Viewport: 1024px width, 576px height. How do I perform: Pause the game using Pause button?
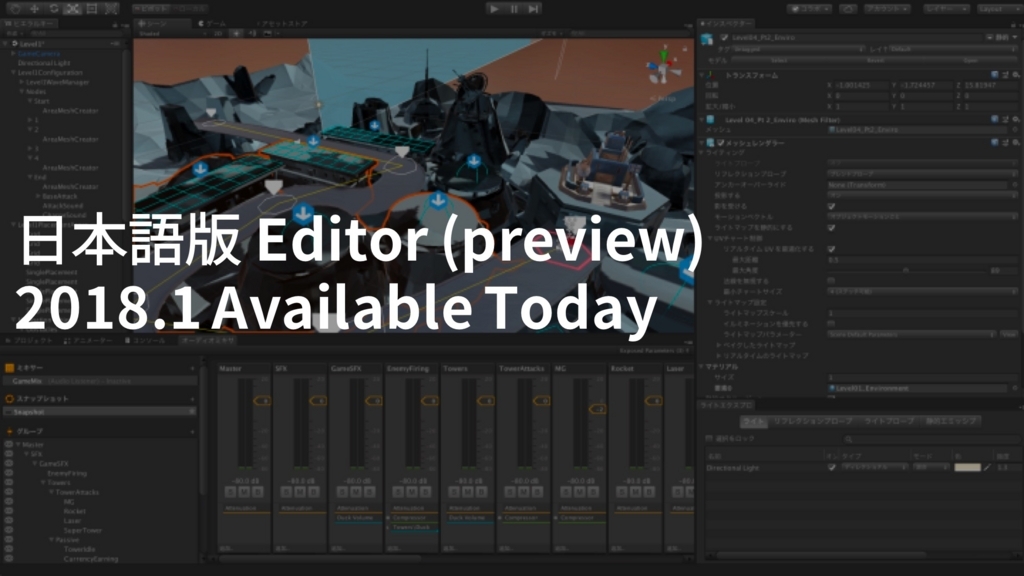tap(514, 9)
